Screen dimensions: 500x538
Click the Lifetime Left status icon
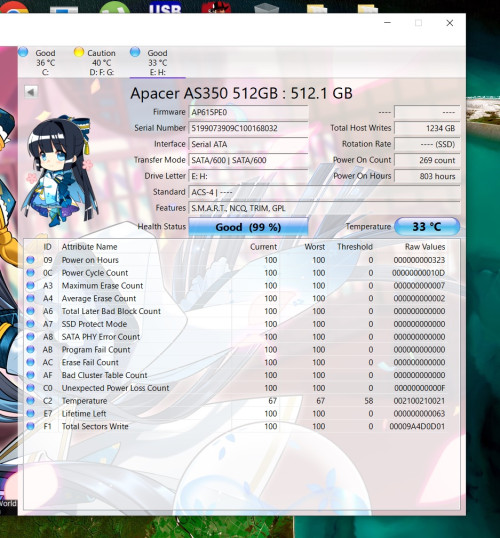point(31,413)
